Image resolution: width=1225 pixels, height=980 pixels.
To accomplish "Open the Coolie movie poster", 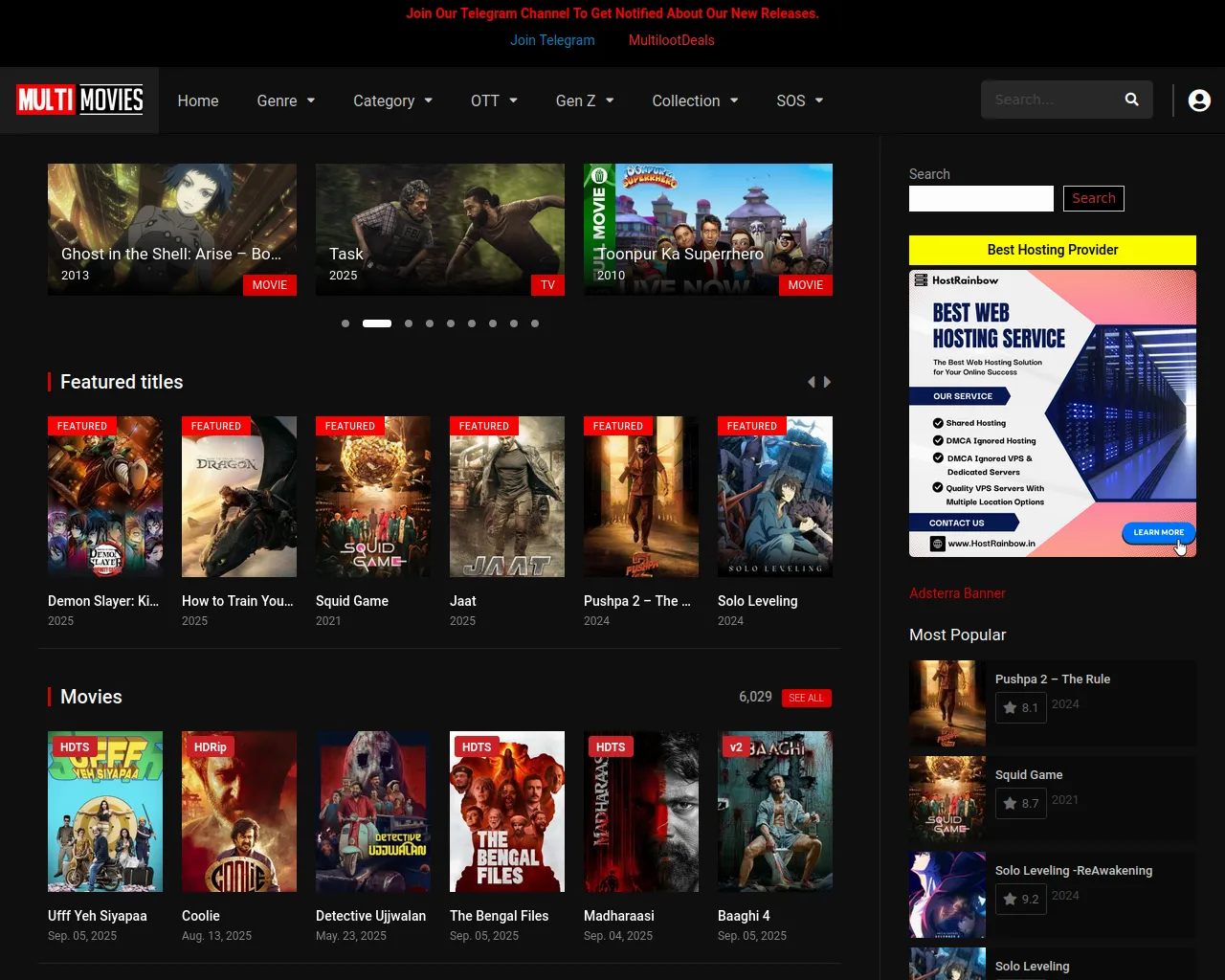I will pyautogui.click(x=239, y=812).
